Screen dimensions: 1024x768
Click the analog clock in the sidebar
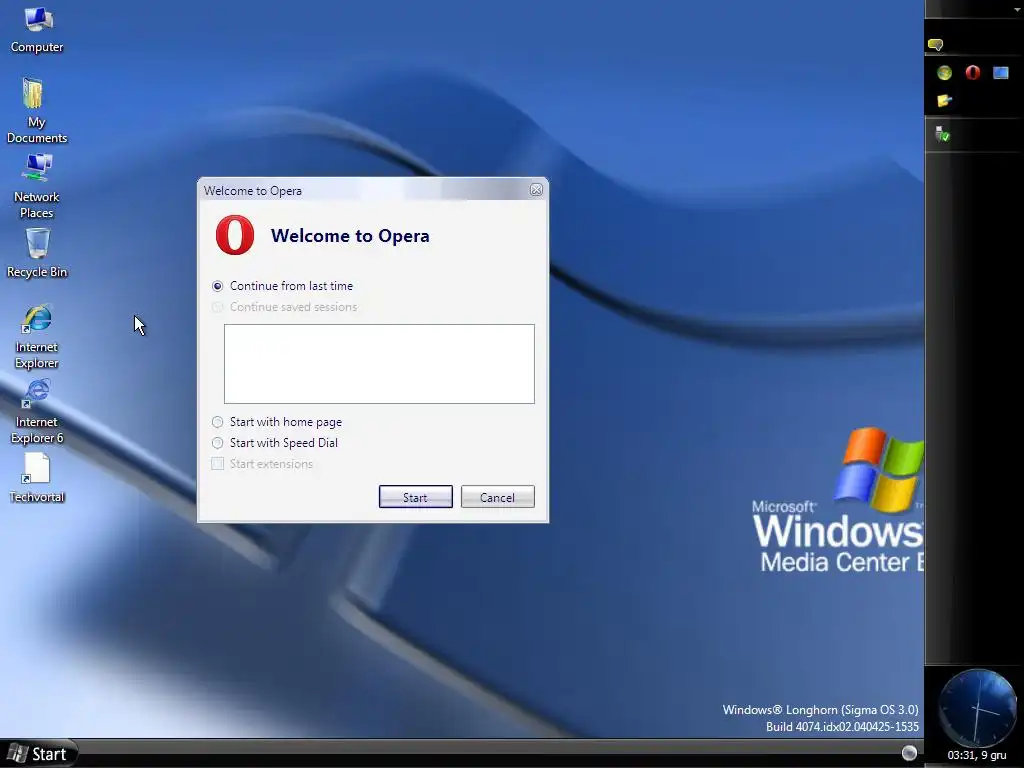coord(976,708)
